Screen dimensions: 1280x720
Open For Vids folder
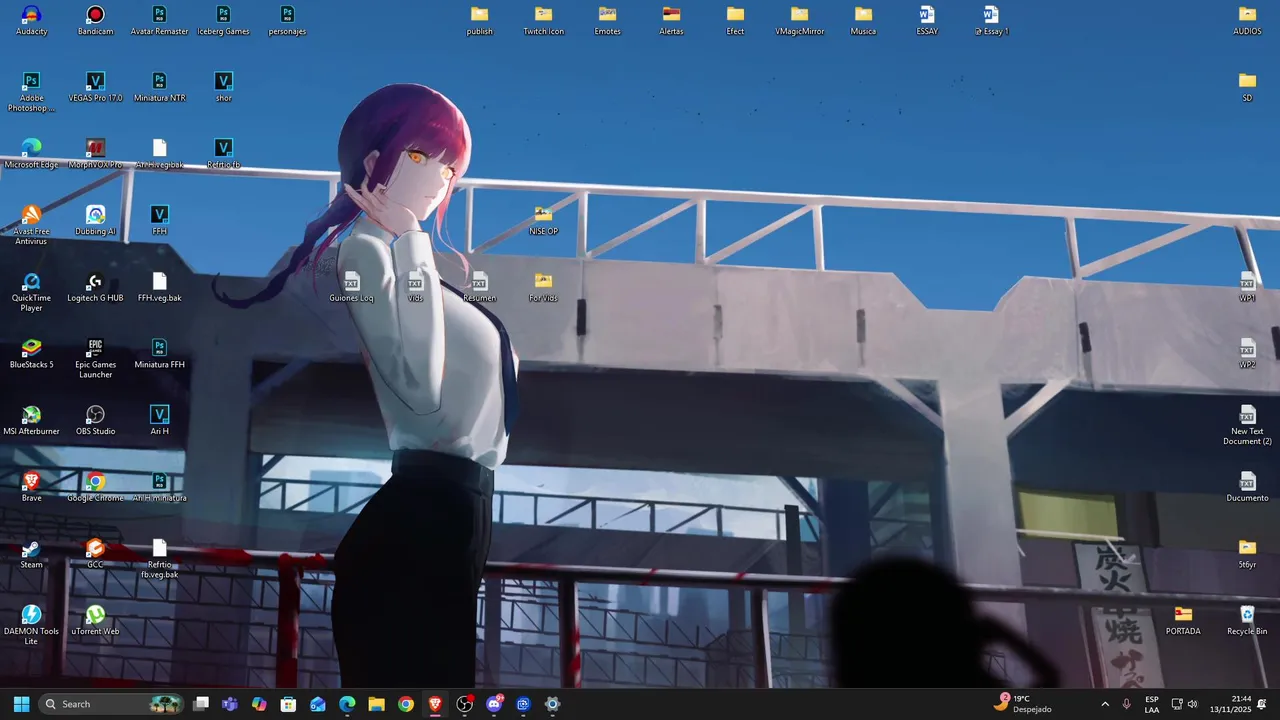[x=543, y=287]
